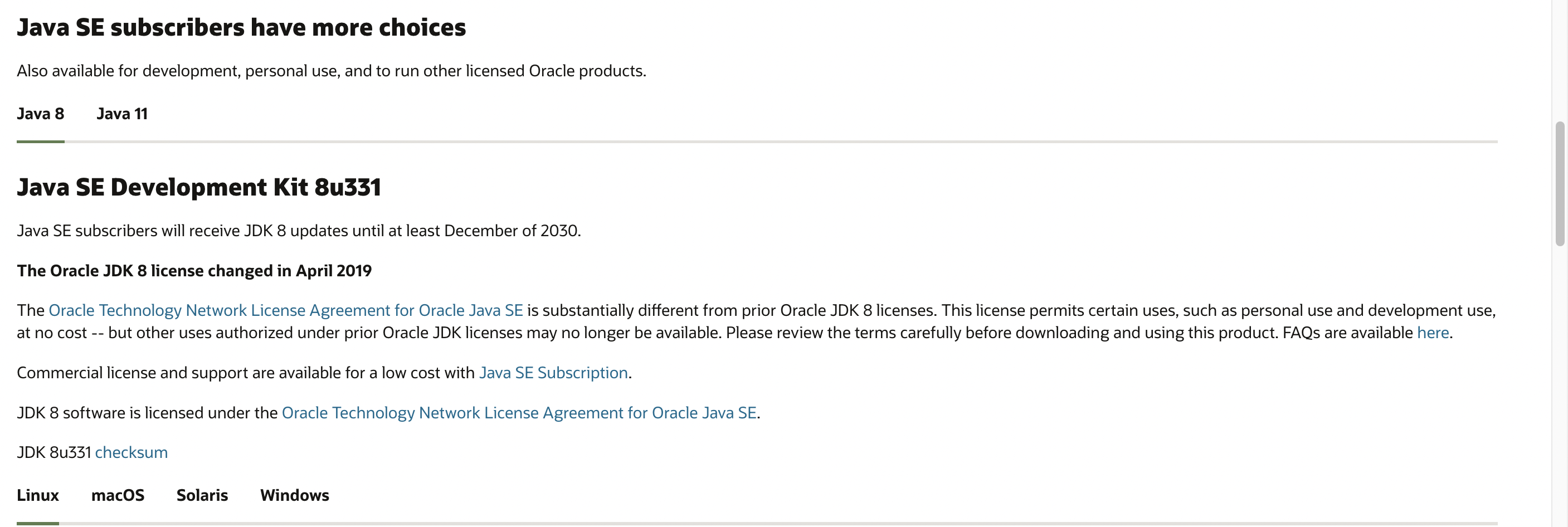Open the JDK 8u331 checksum link
Screen dimensions: 1568x527
tap(131, 452)
